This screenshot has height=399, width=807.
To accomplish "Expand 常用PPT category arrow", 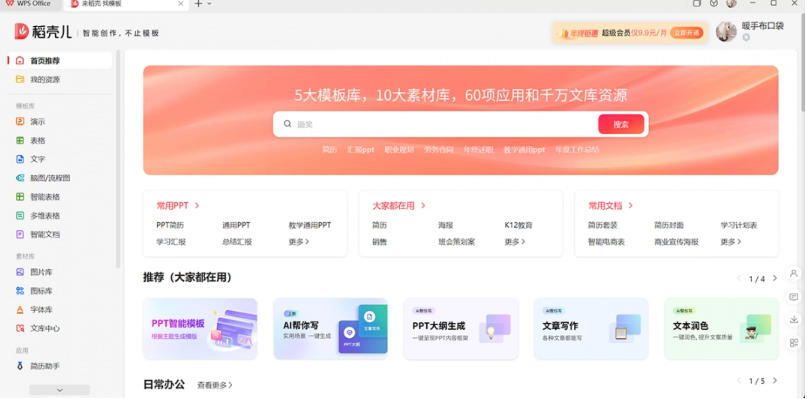I will point(197,205).
